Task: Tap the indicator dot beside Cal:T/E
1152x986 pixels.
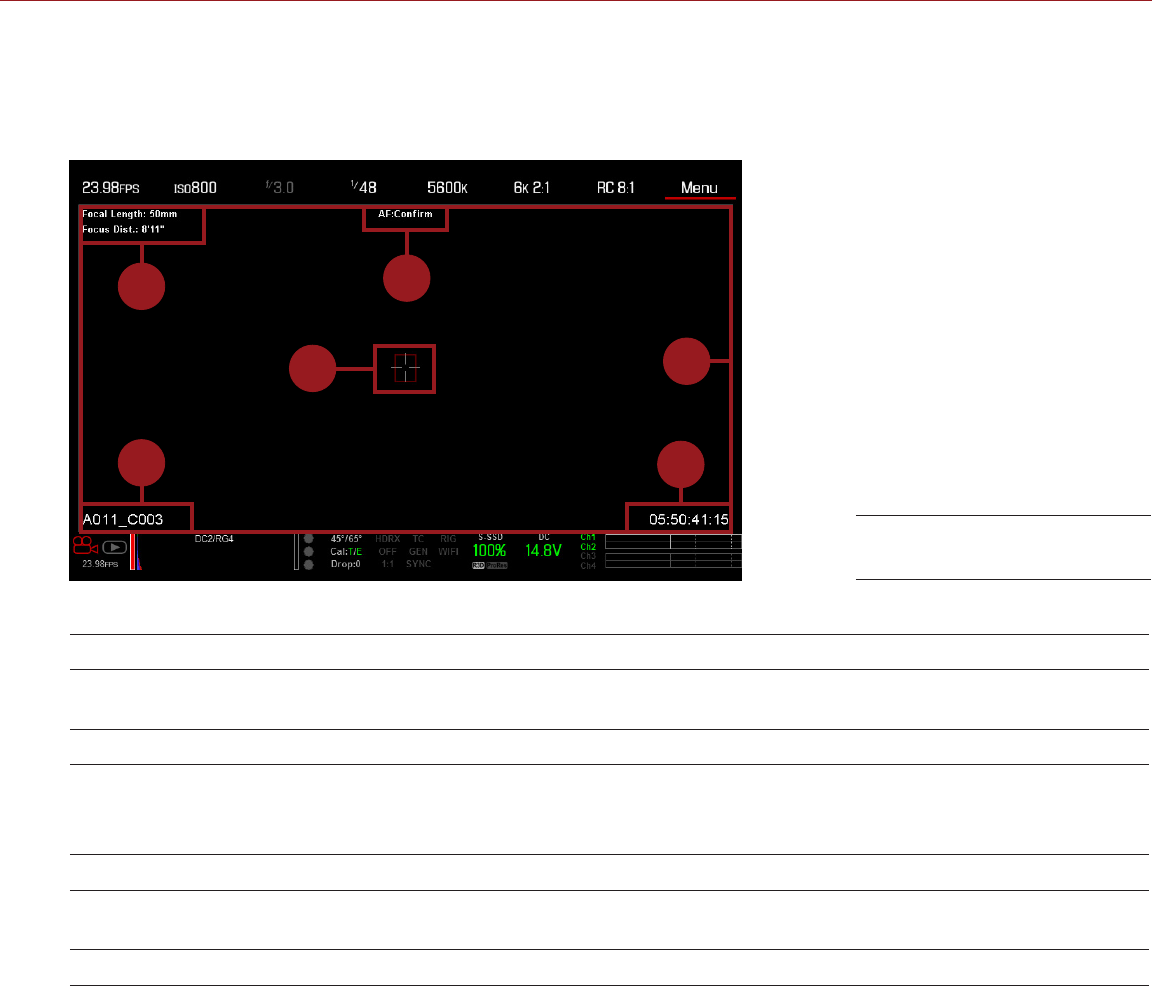Action: 309,551
